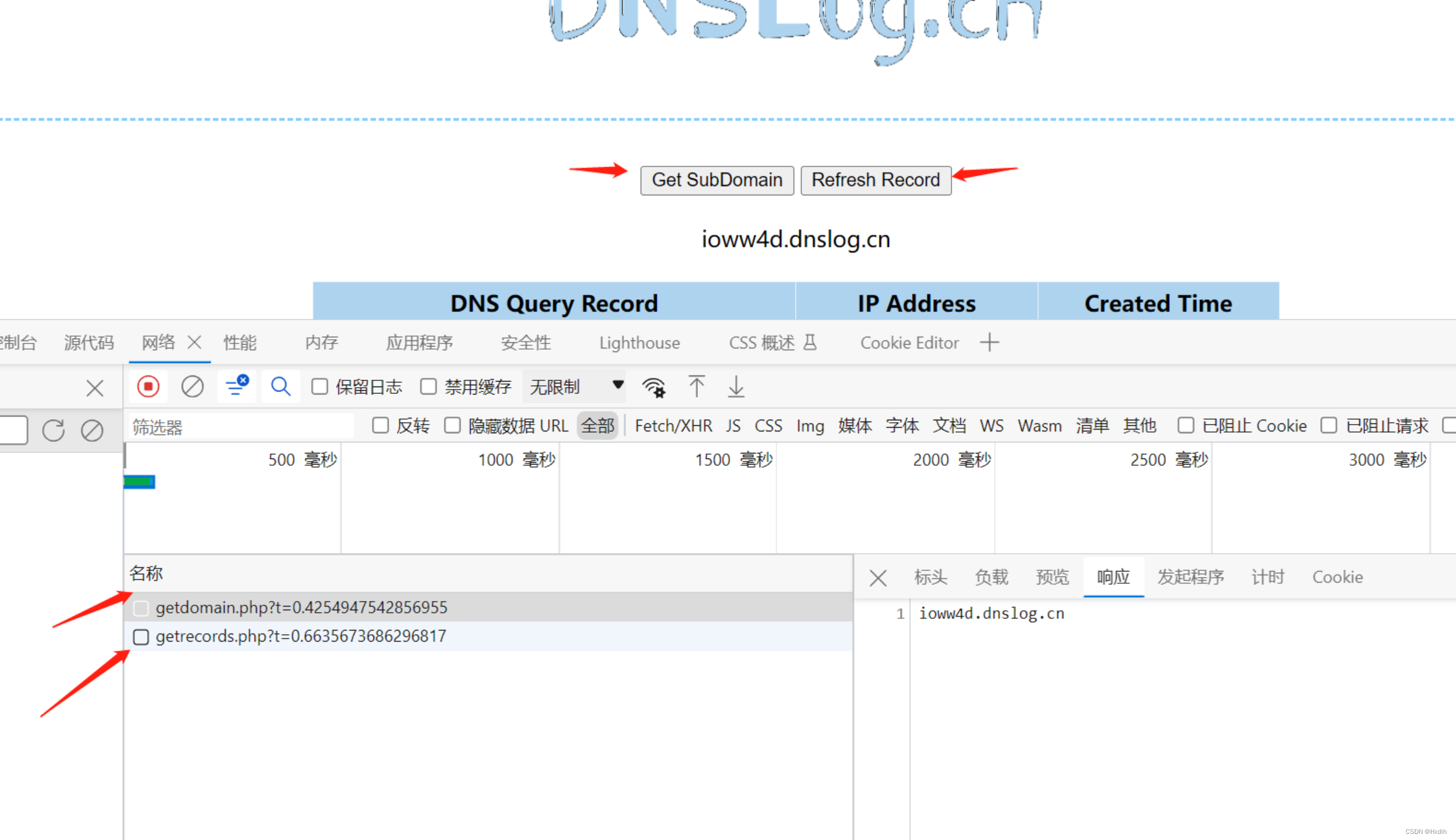Image resolution: width=1456 pixels, height=840 pixels.
Task: Click the Get SubDomain button
Action: pos(716,180)
